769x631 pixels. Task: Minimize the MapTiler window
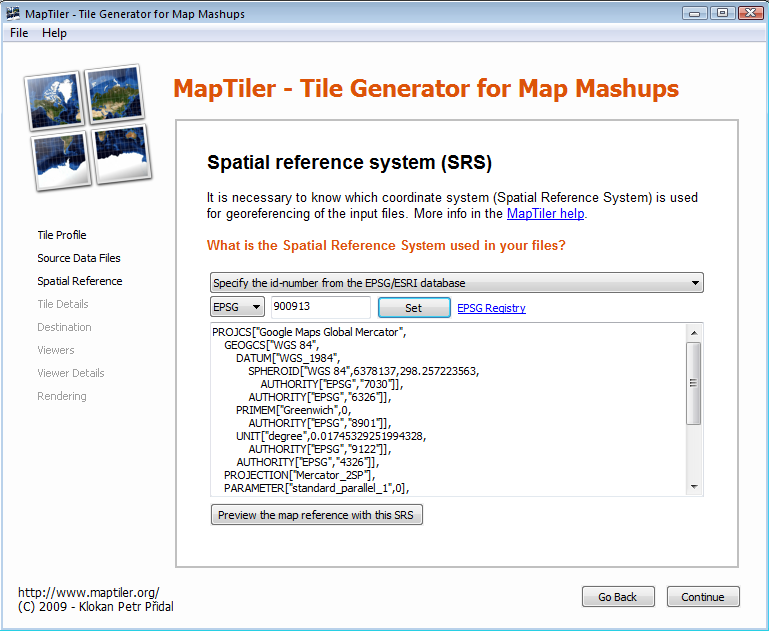(x=694, y=13)
